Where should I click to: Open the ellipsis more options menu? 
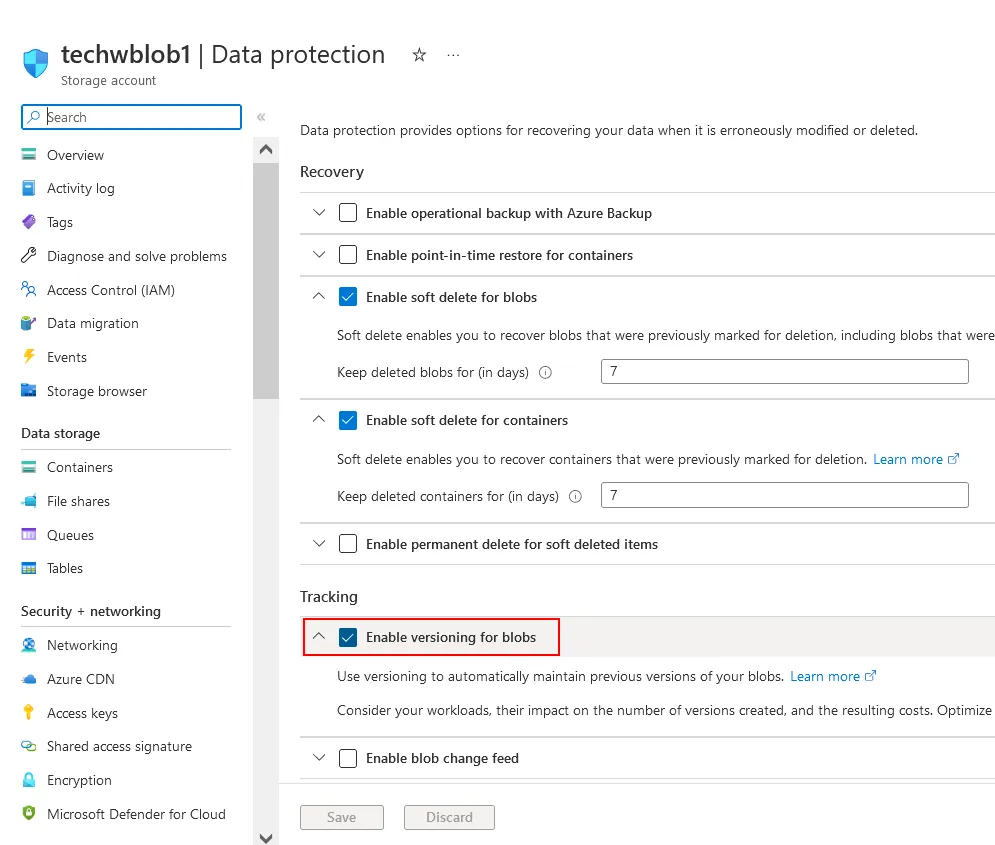453,56
